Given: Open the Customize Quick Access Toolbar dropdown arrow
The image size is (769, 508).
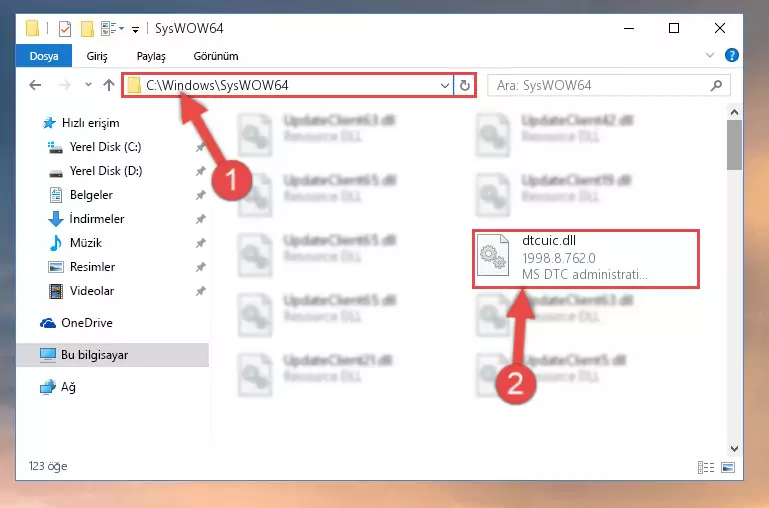Looking at the screenshot, I should point(135,30).
